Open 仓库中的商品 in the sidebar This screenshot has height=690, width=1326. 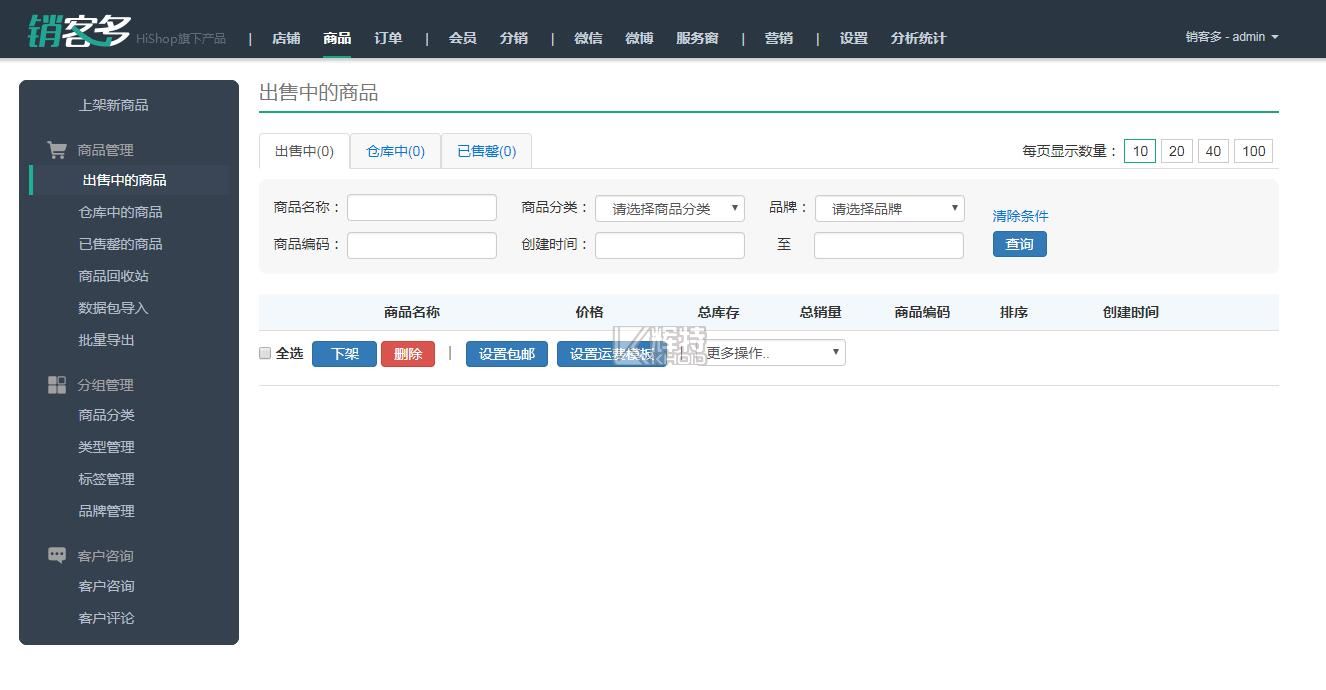point(120,212)
